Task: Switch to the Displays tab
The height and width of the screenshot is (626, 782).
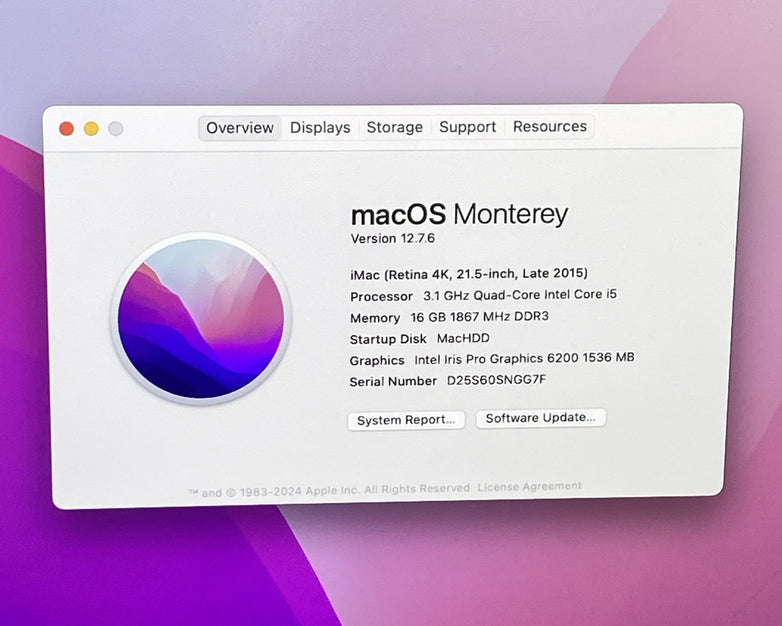Action: point(320,127)
